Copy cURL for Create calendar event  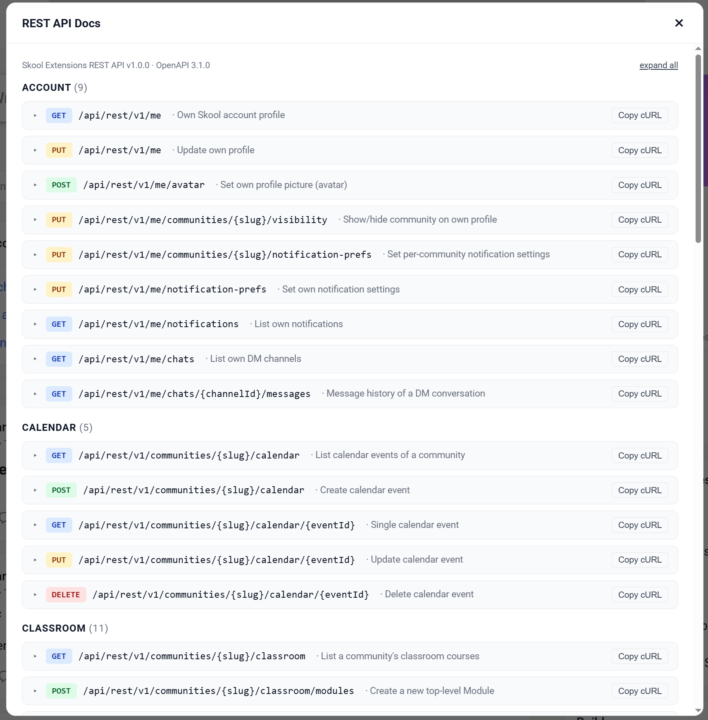pyautogui.click(x=640, y=490)
